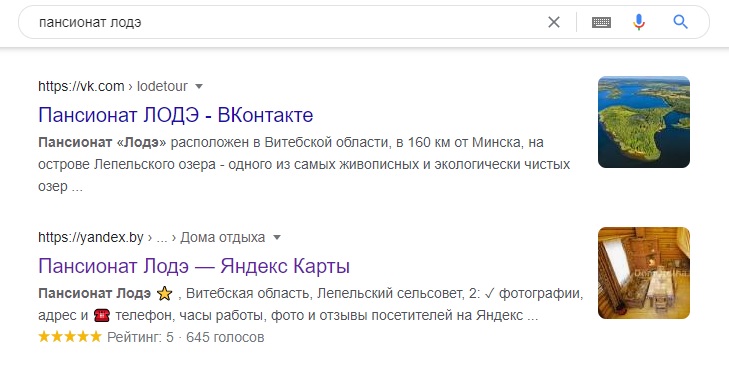The width and height of the screenshot is (729, 370).
Task: Click the VK snippet about Витебской области
Action: 304,164
